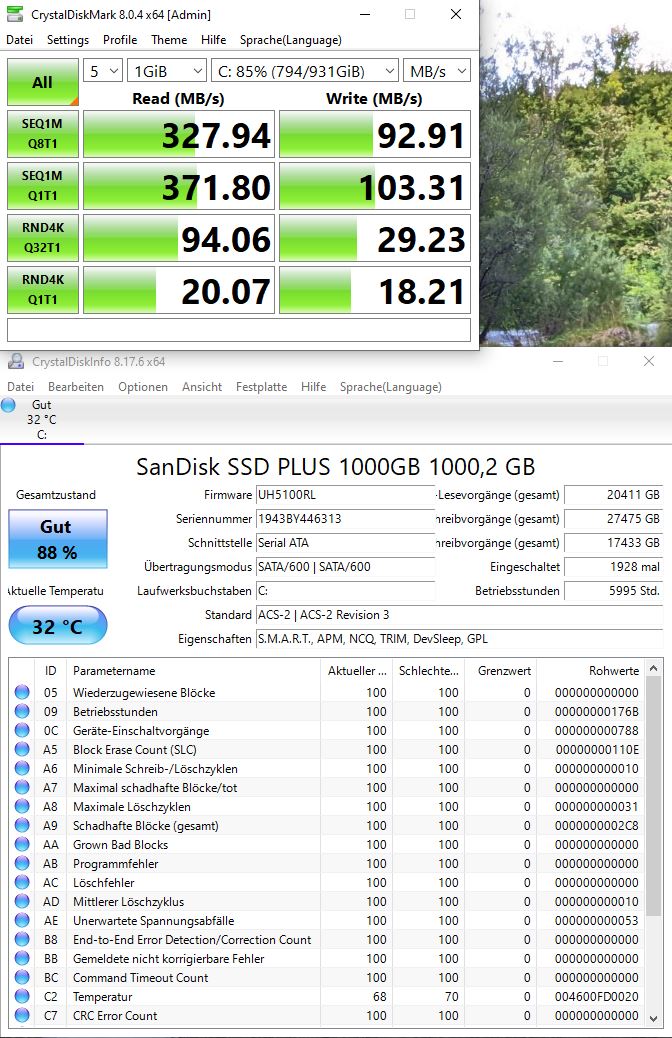This screenshot has width=672, height=1038.
Task: Click status orb of Geräte-Einschaltvorgänge row
Action: [22, 731]
